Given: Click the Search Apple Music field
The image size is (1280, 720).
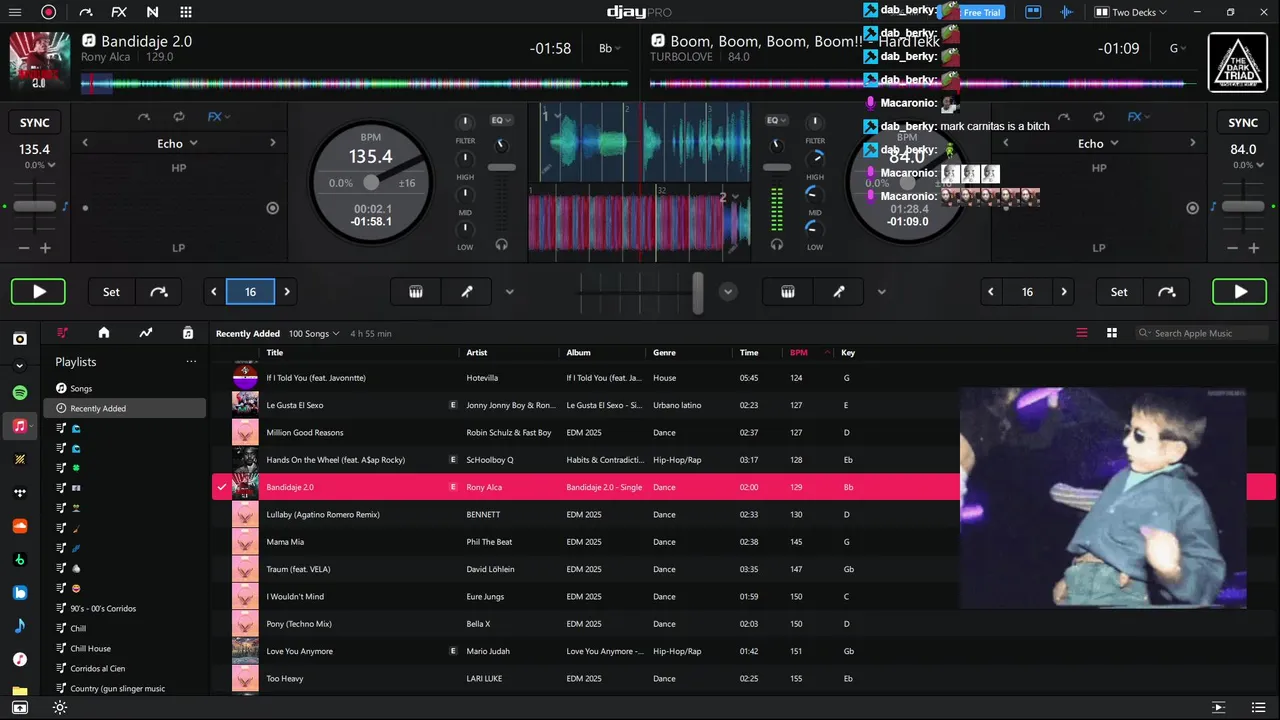Looking at the screenshot, I should [x=1202, y=333].
